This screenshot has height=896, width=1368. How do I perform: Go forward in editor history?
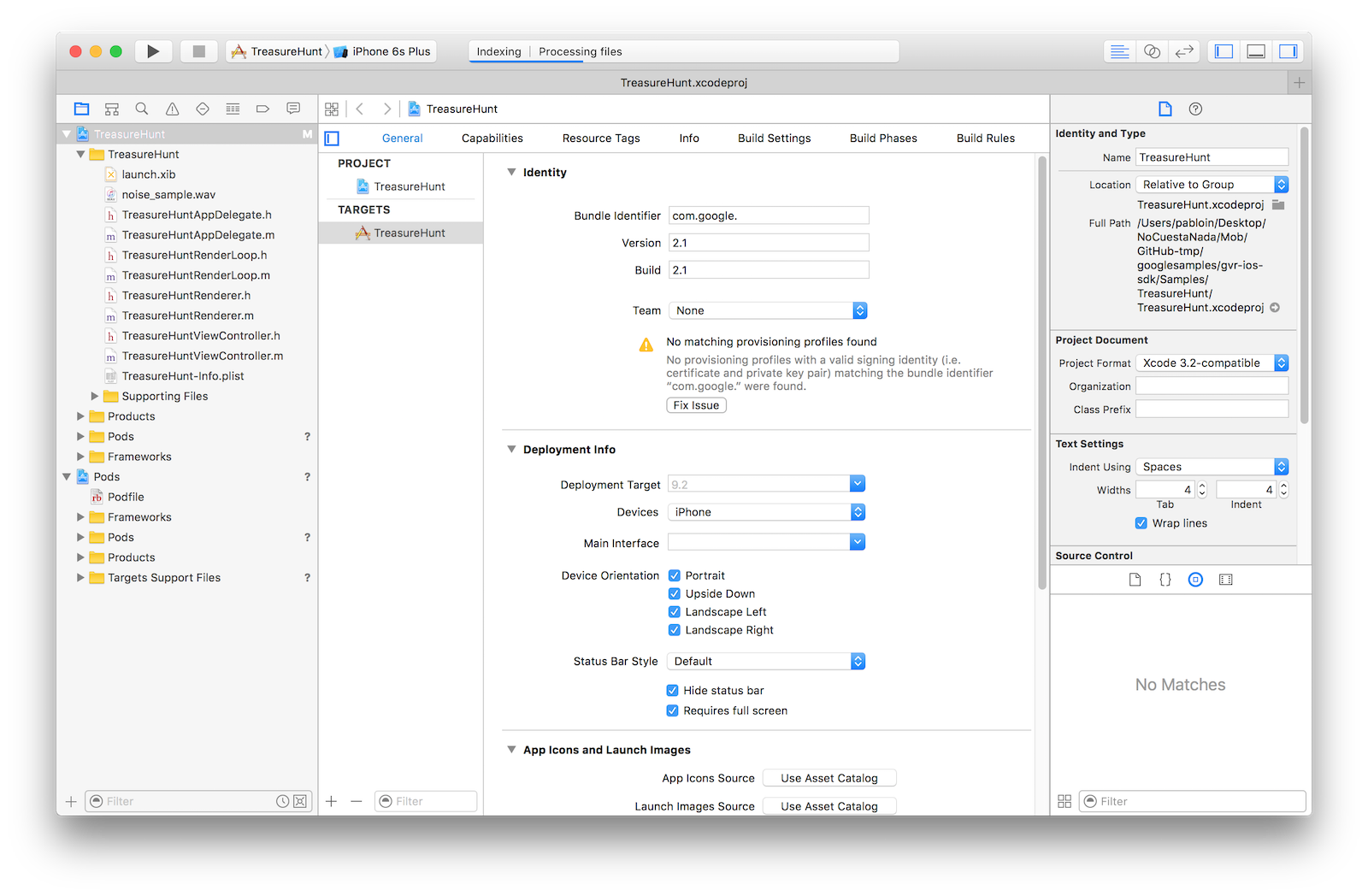click(387, 109)
